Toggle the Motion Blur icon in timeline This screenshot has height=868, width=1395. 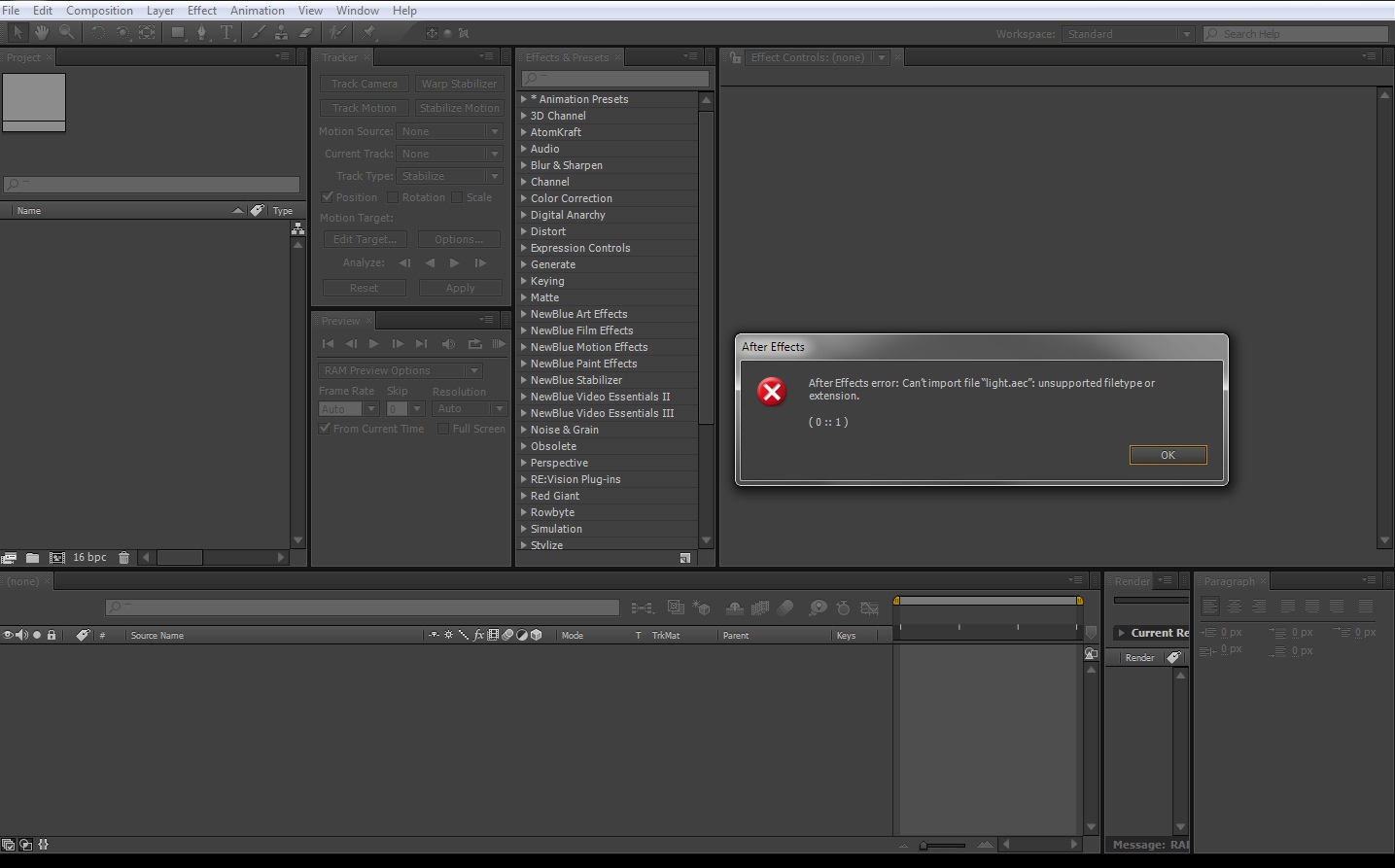(785, 608)
